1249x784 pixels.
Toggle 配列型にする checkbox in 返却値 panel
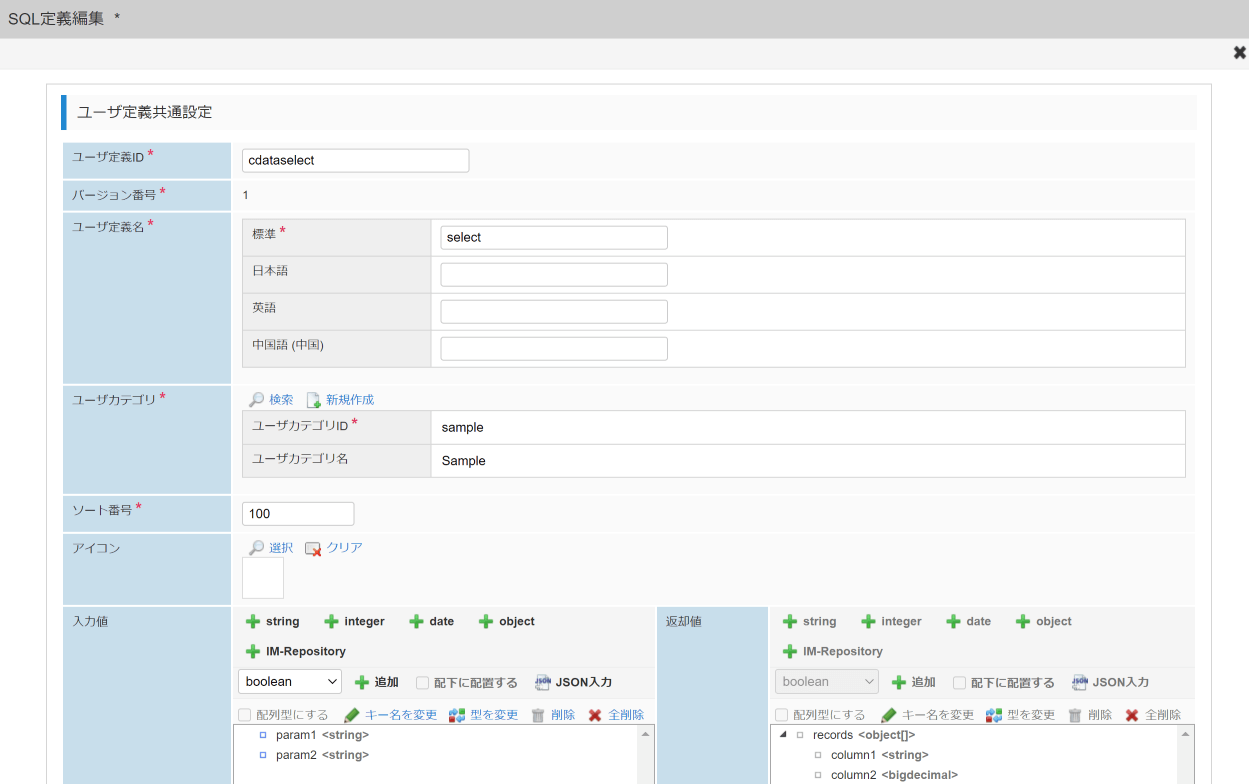pyautogui.click(x=782, y=715)
